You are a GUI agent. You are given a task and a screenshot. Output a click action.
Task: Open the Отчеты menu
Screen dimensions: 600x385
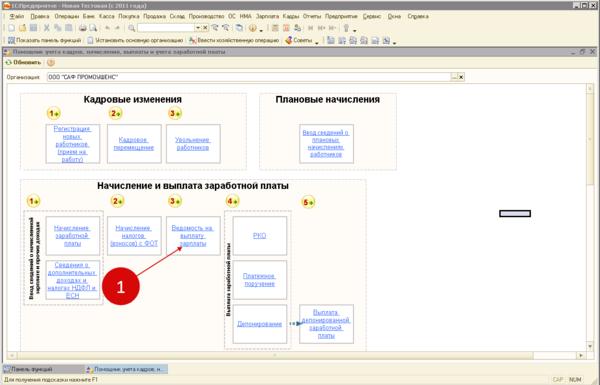312,16
